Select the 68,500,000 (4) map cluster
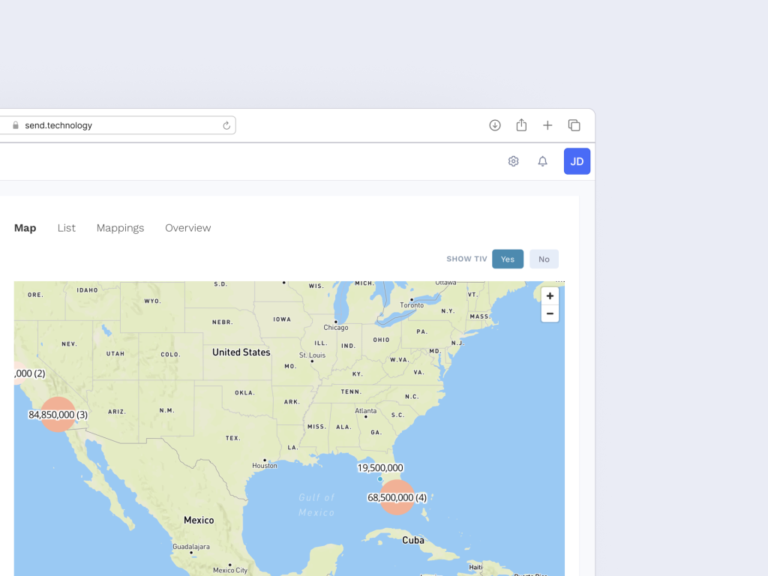The height and width of the screenshot is (576, 768). [397, 498]
